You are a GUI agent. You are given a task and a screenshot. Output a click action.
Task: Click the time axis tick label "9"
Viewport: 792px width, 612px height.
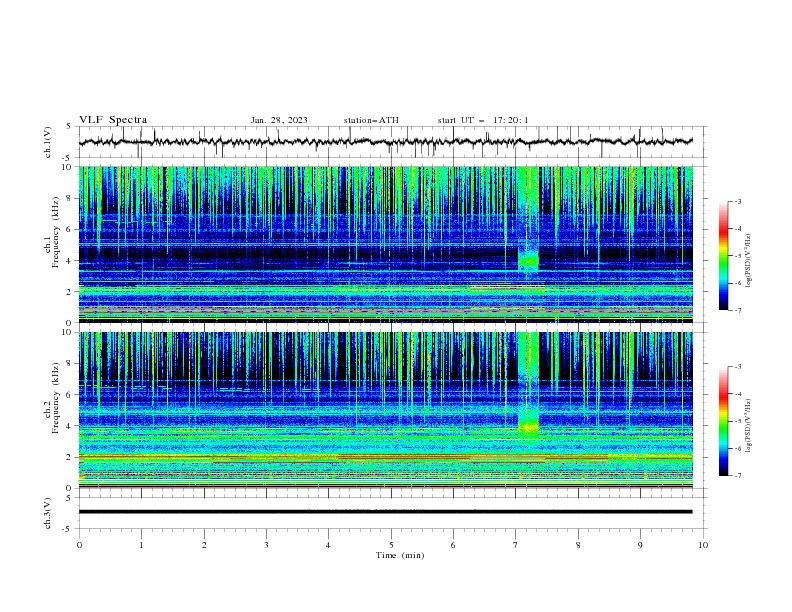pyautogui.click(x=640, y=545)
